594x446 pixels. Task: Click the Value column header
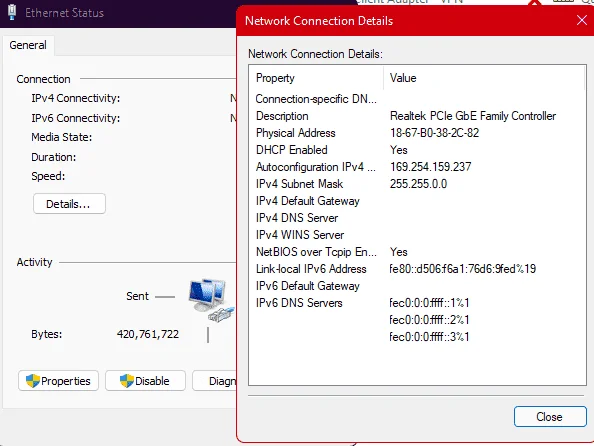point(484,78)
